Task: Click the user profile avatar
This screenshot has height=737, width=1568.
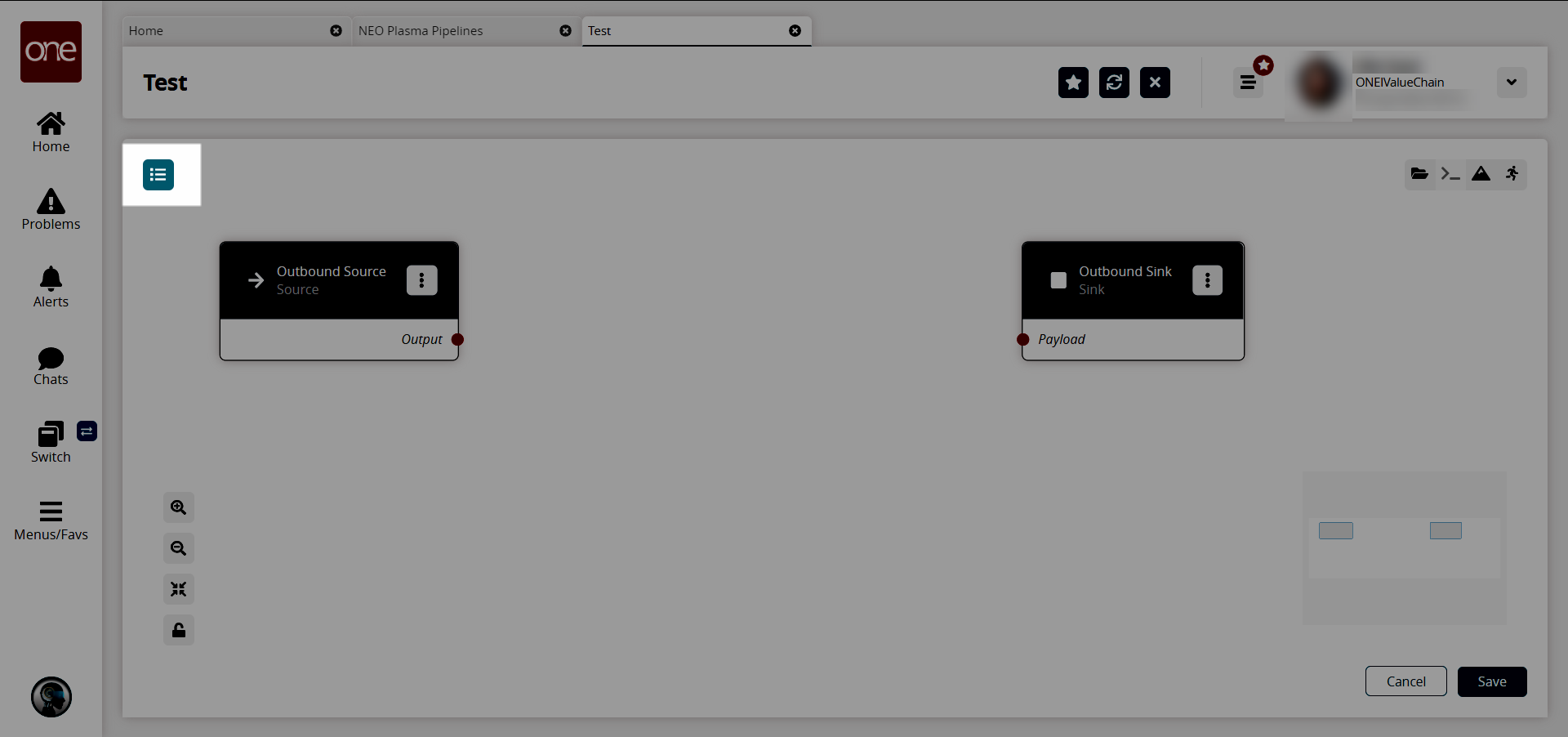Action: [x=1319, y=83]
